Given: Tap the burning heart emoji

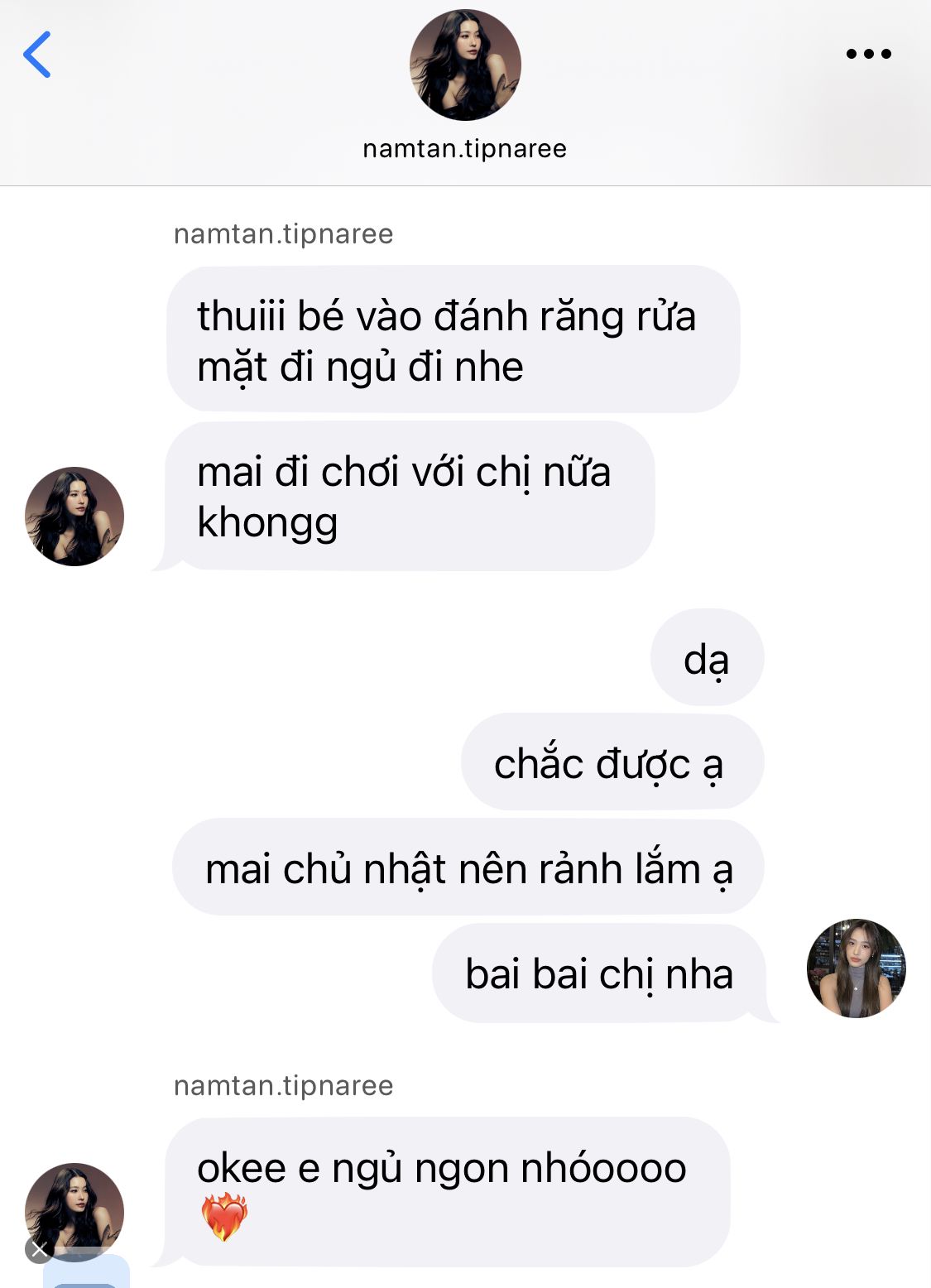Looking at the screenshot, I should [x=224, y=1217].
